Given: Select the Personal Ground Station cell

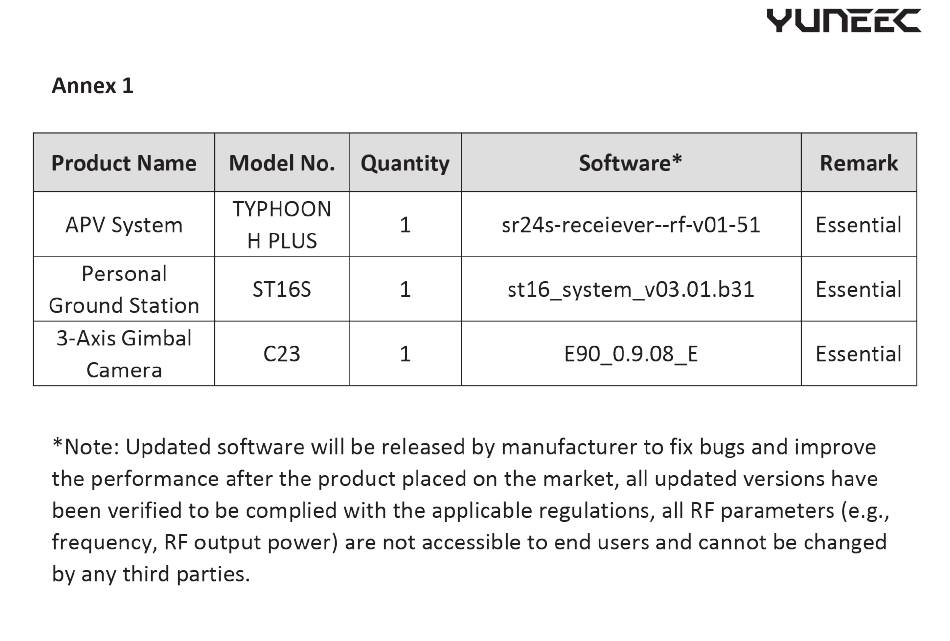Looking at the screenshot, I should (x=124, y=289).
